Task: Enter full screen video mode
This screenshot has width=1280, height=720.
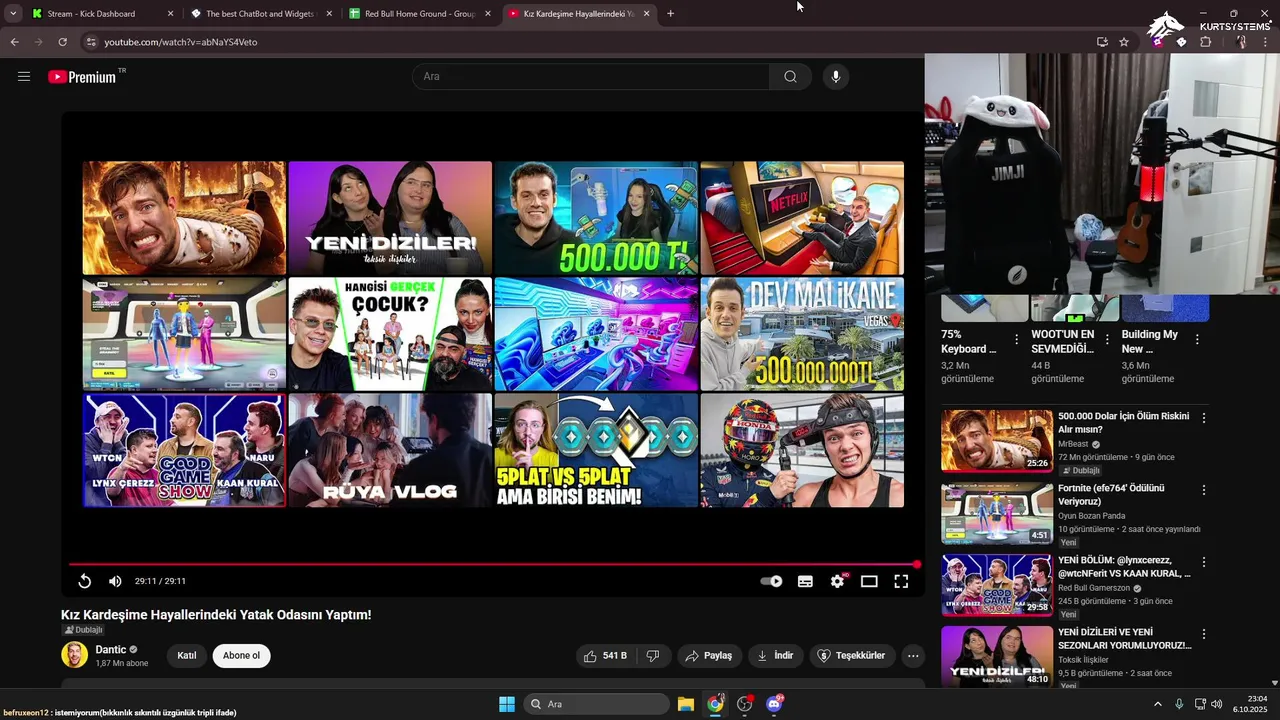Action: (x=901, y=581)
